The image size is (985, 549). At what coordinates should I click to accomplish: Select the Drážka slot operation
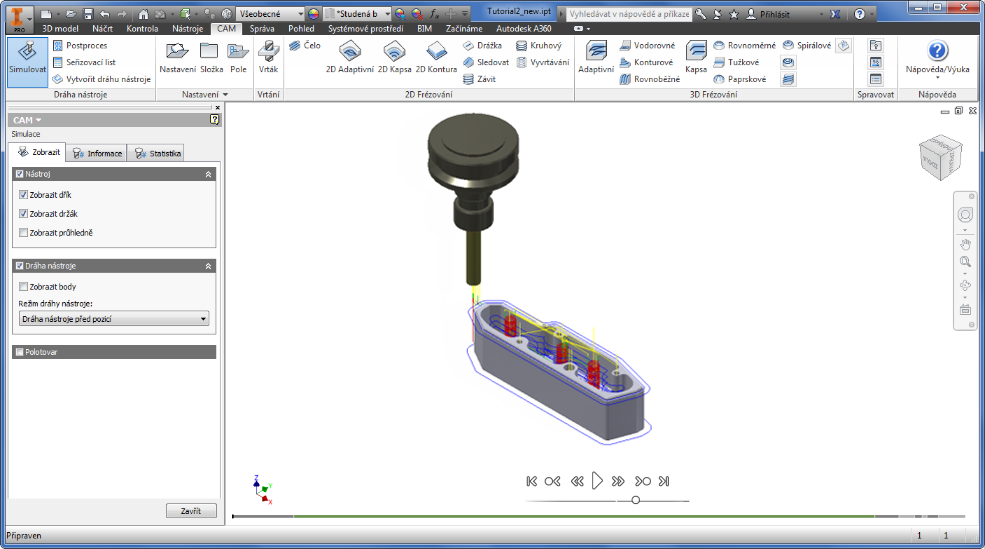point(482,45)
